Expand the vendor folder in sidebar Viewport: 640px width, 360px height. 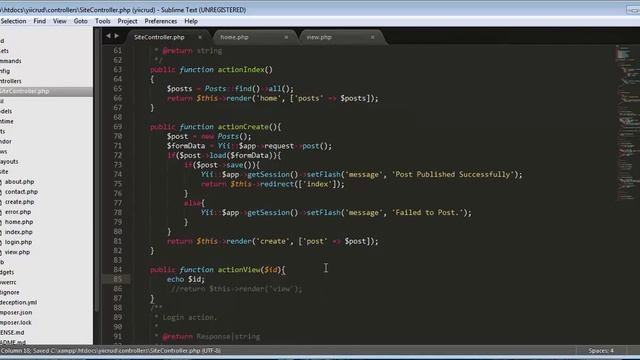6,141
